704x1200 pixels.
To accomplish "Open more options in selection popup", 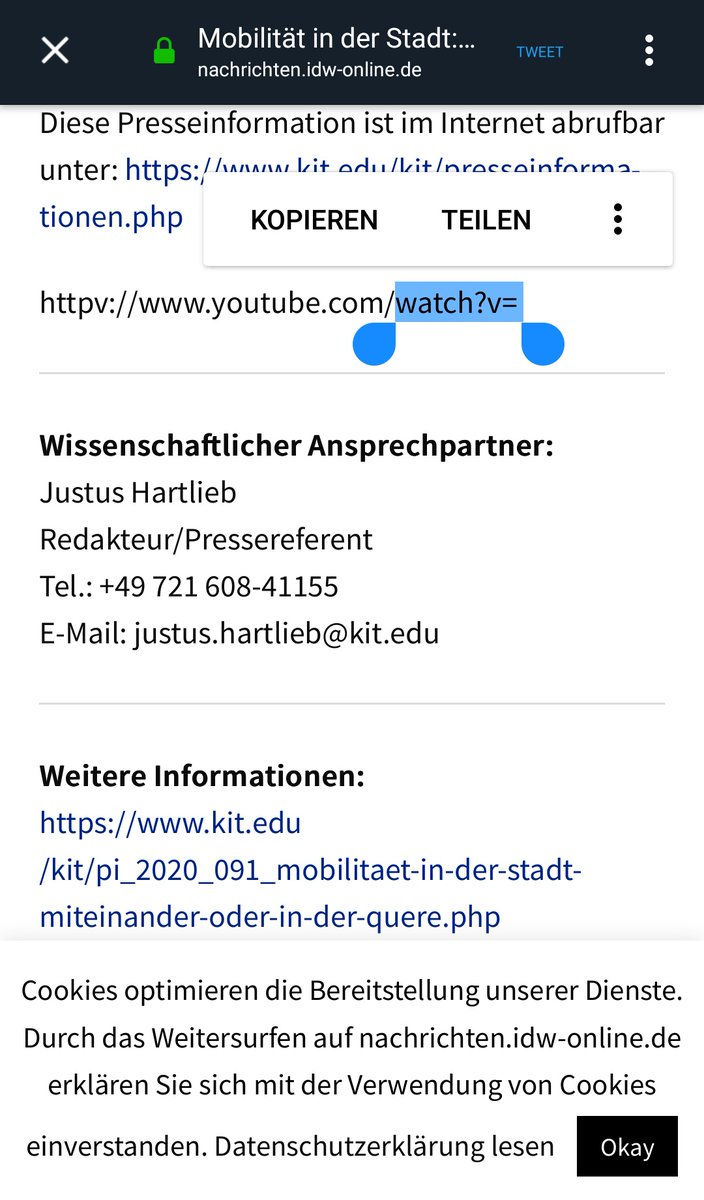I will click(618, 219).
